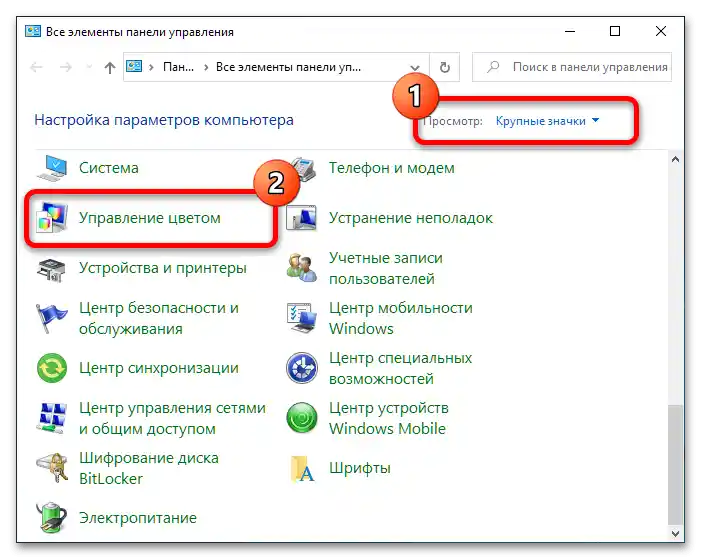This screenshot has height=559, width=701.
Task: Open the Шрифты link
Action: (x=360, y=468)
